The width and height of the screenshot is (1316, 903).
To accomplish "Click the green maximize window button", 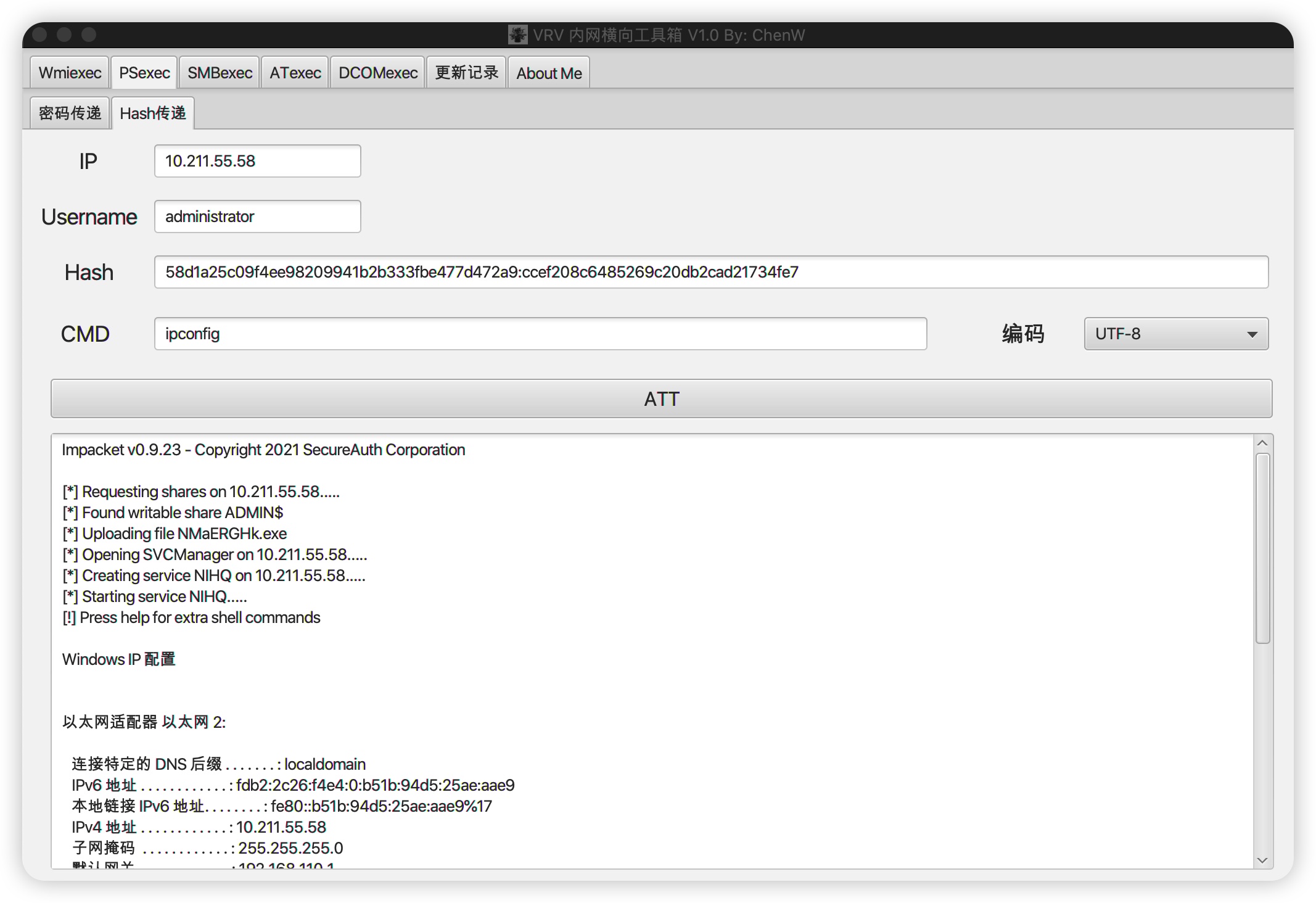I will 89,35.
